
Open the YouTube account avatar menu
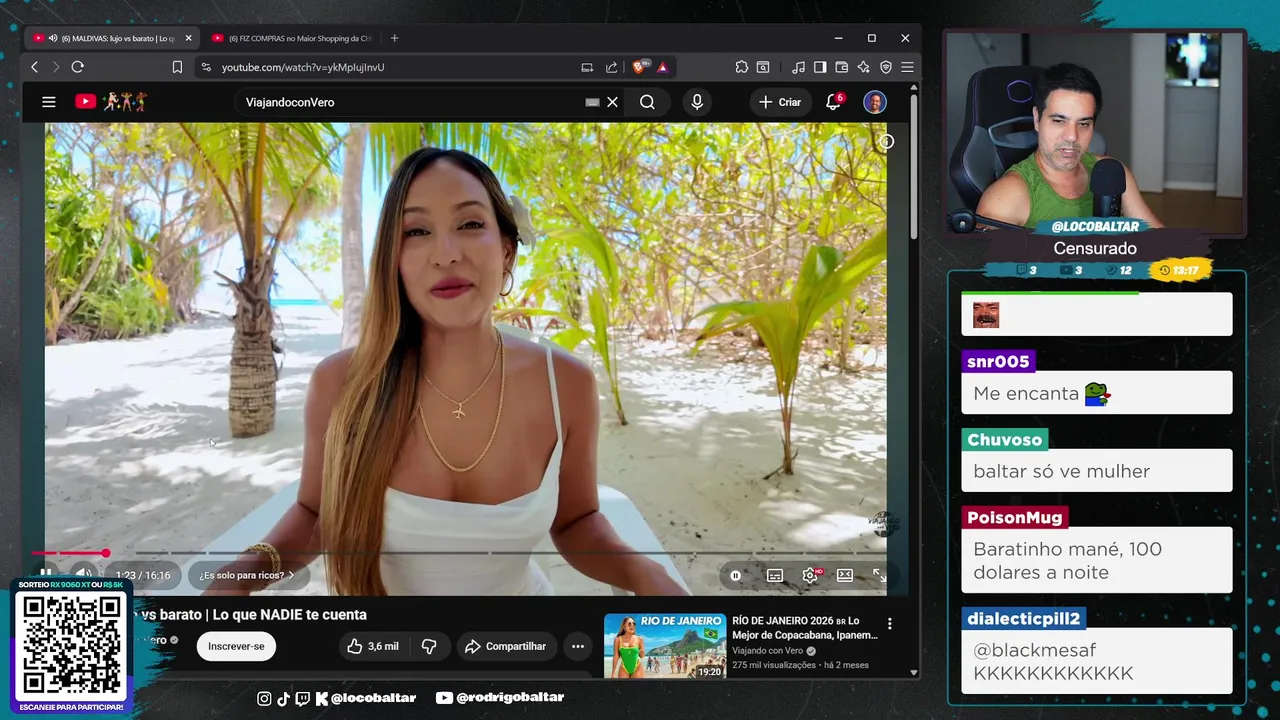coord(875,102)
